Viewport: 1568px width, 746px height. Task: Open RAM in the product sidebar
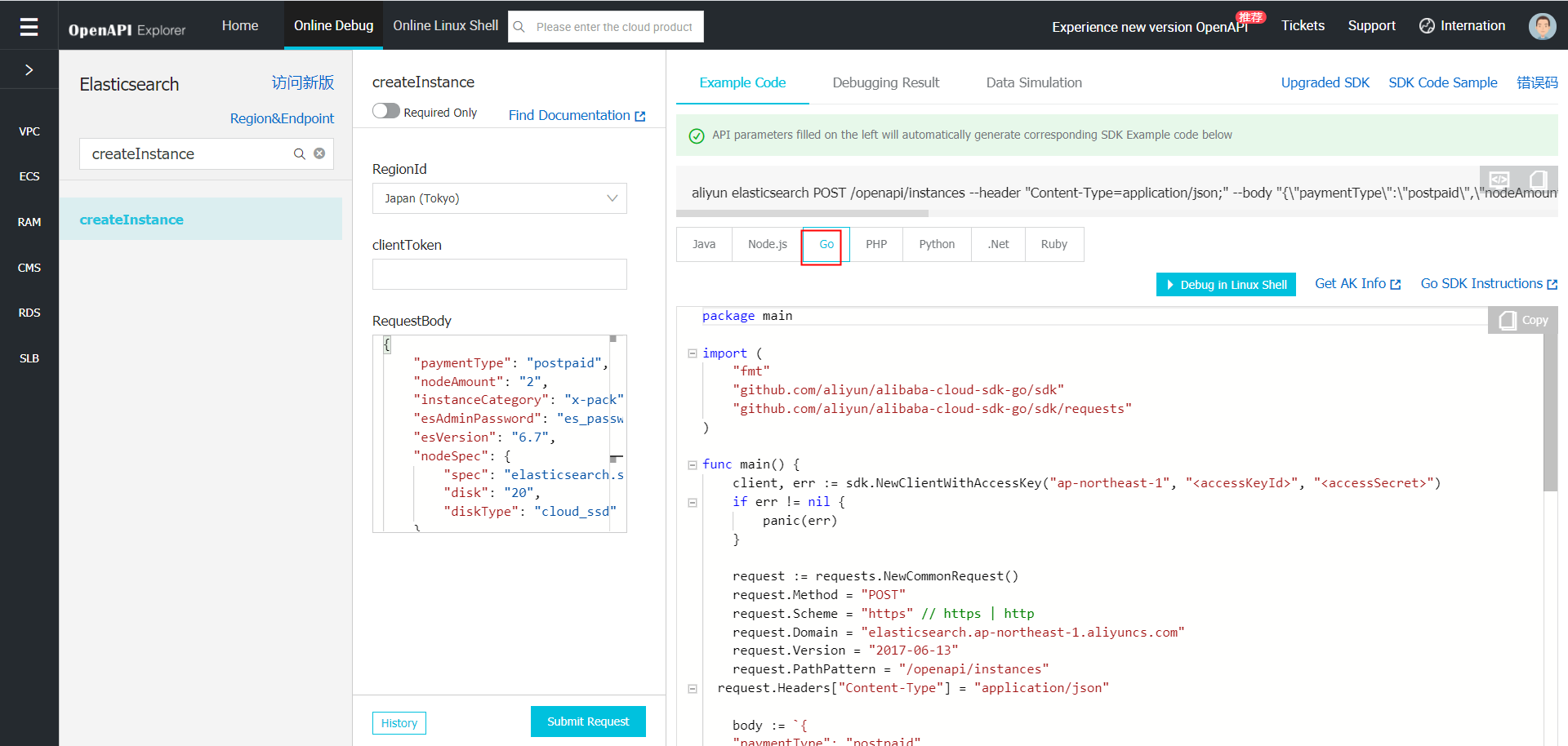pos(29,222)
